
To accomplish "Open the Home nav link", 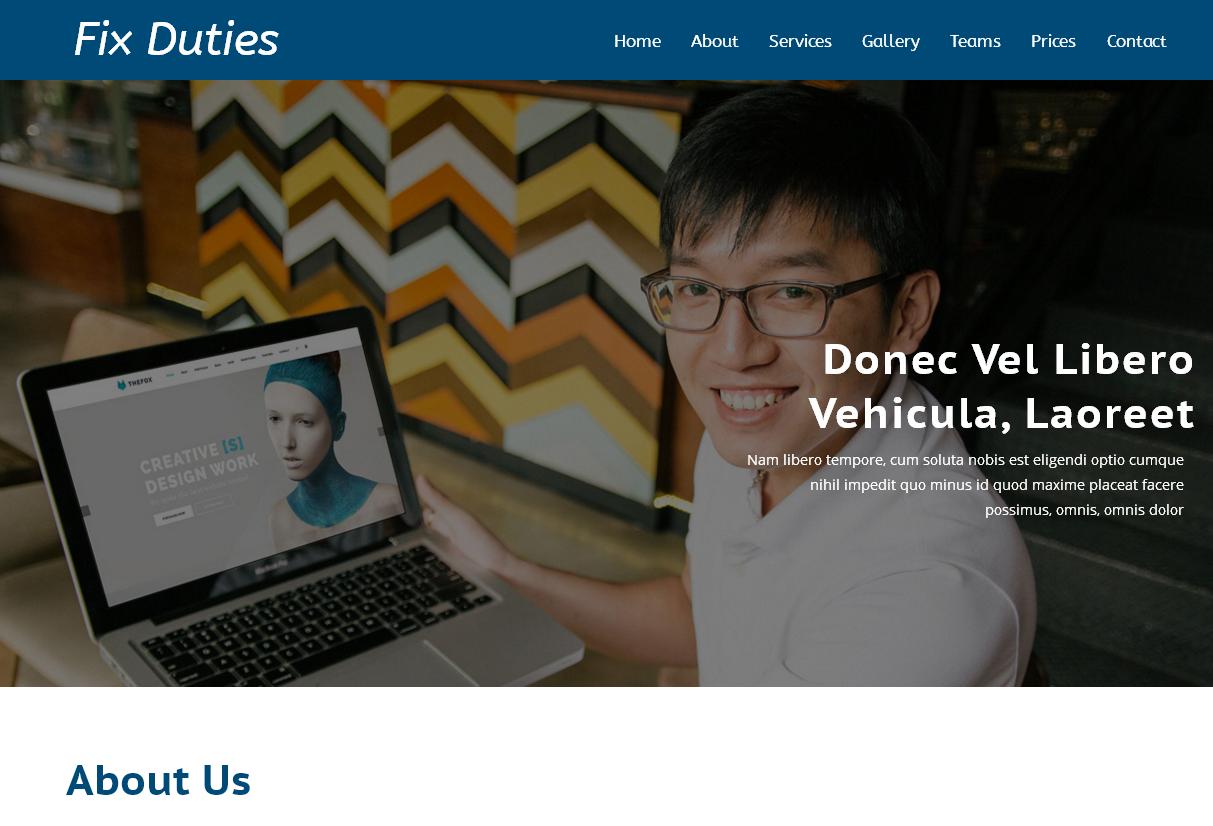I will point(637,41).
